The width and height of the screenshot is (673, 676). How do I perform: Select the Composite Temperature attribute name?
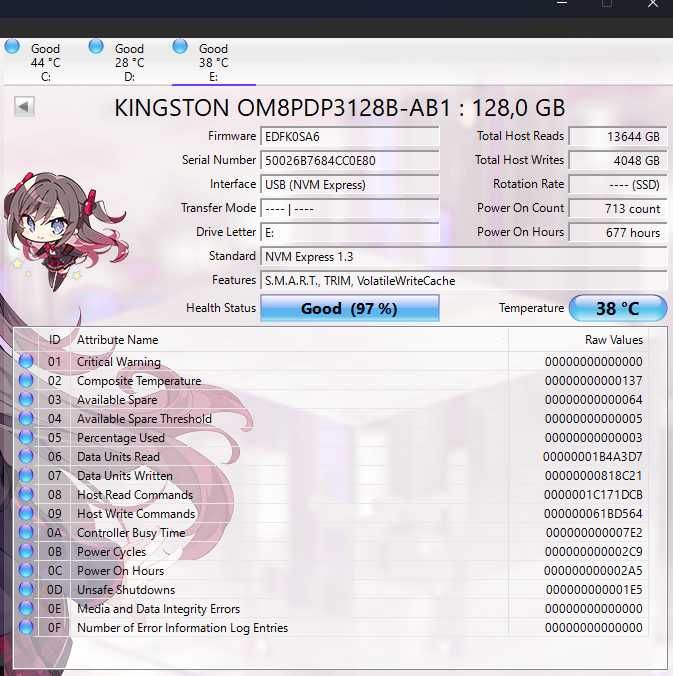[139, 381]
